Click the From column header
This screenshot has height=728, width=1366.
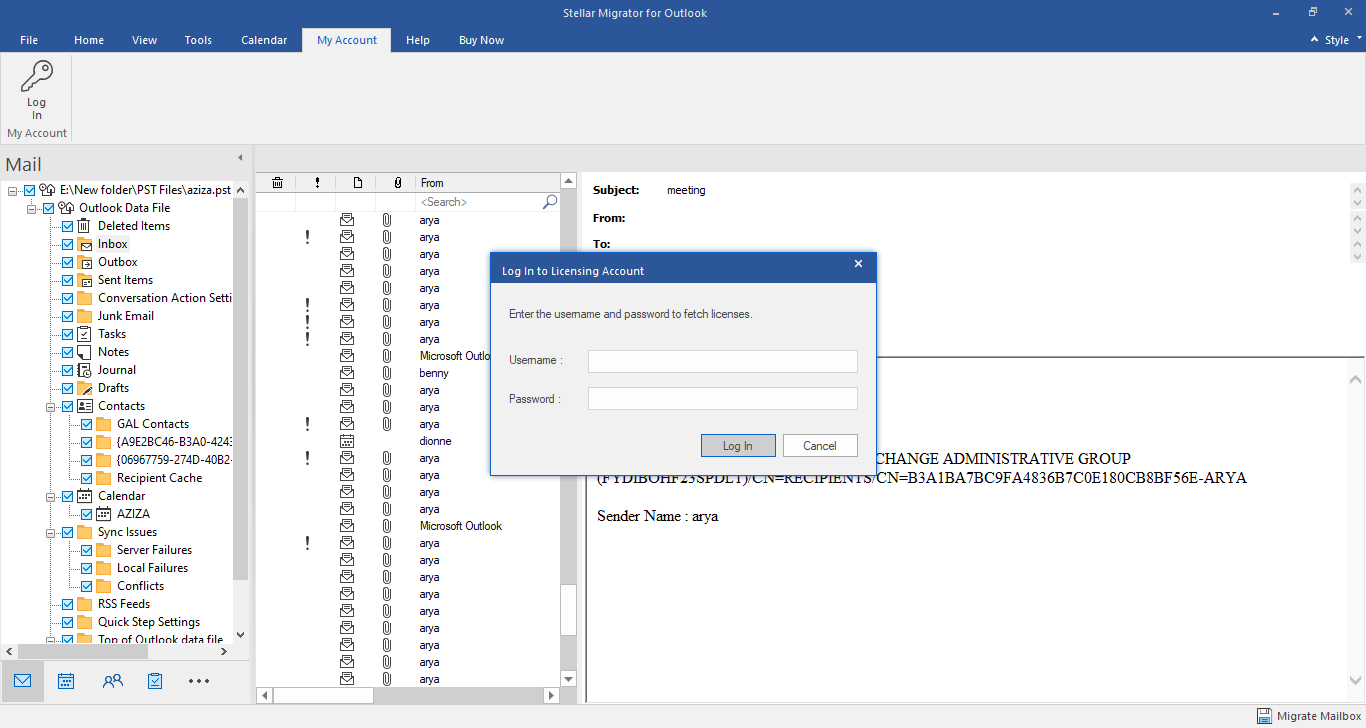point(486,183)
